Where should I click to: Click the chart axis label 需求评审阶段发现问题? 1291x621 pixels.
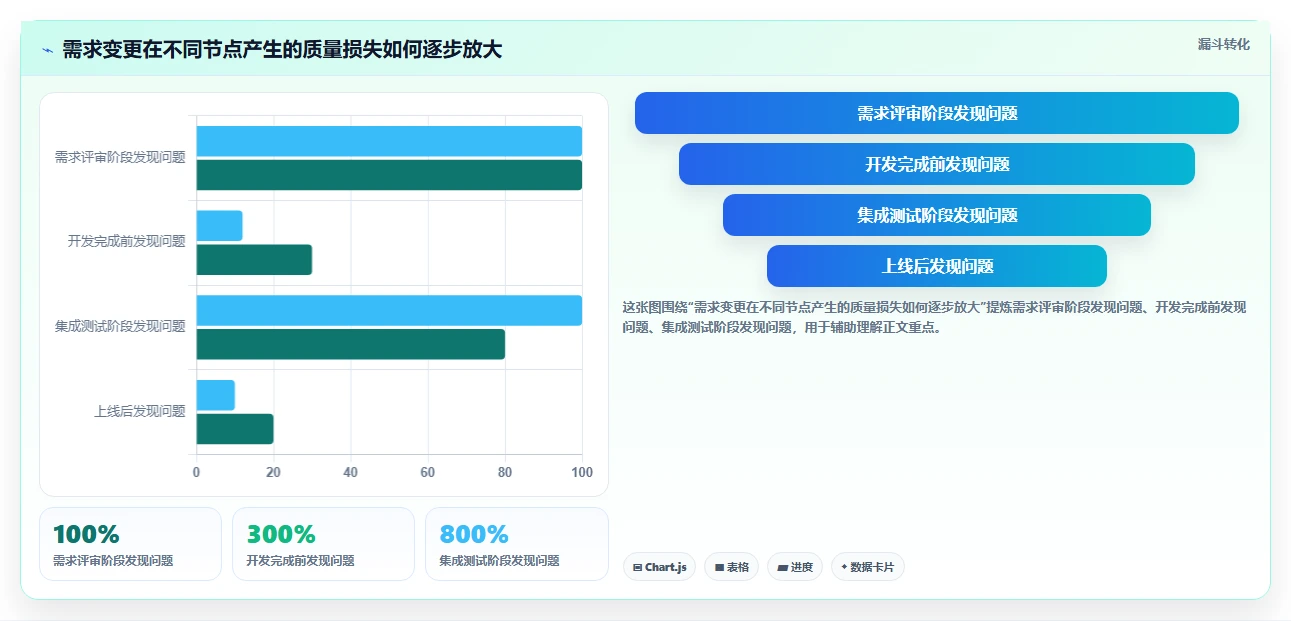[120, 157]
